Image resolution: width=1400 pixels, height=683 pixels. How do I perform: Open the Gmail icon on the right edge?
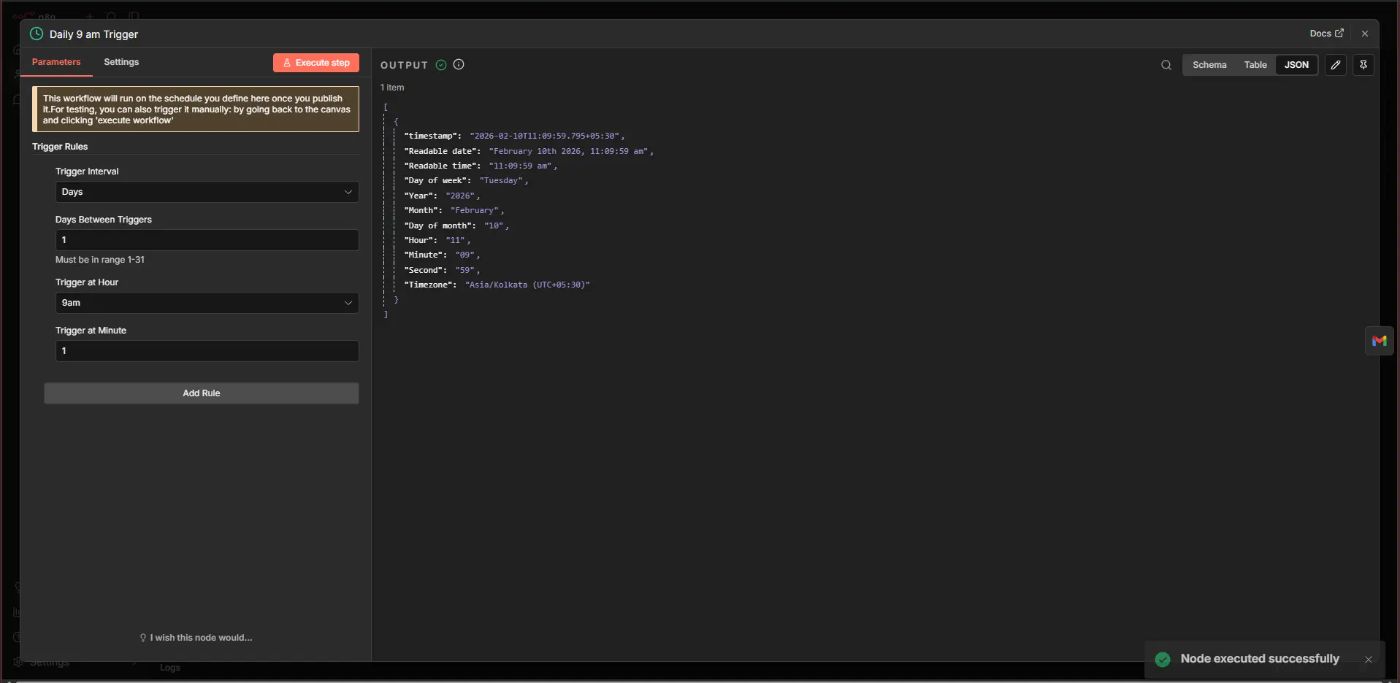tap(1379, 341)
